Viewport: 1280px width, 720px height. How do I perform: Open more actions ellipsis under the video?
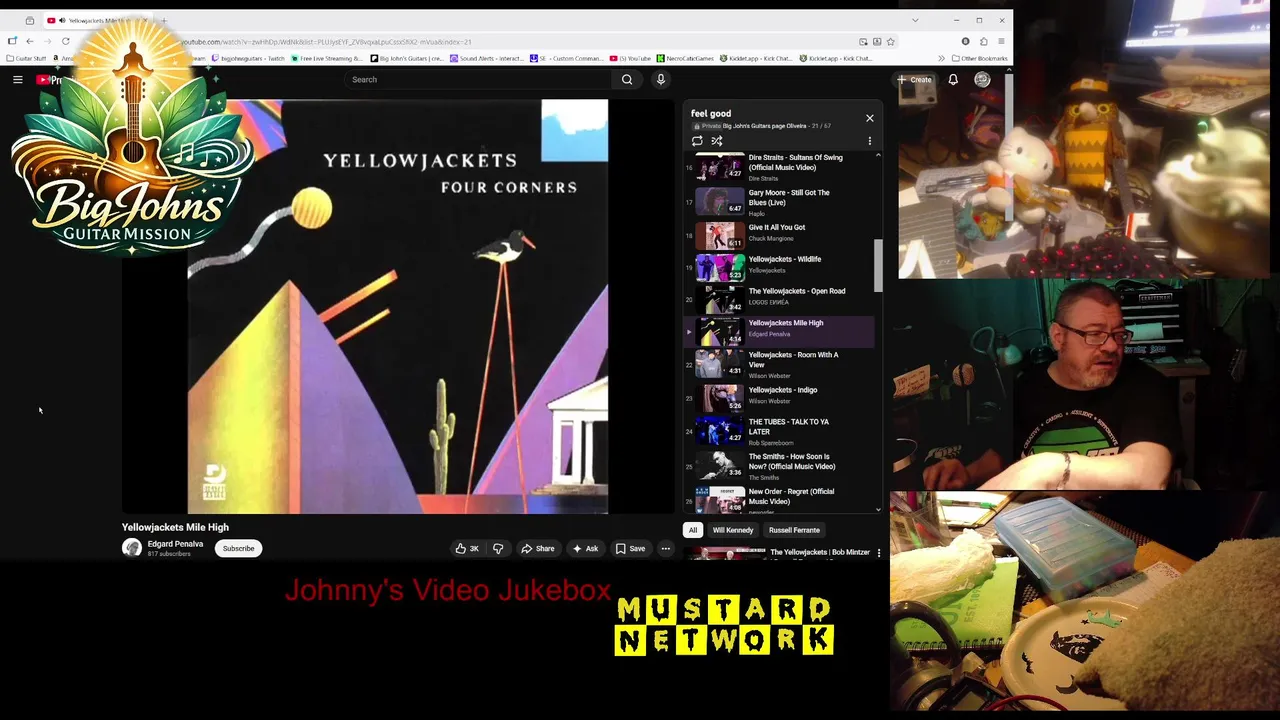pos(666,548)
